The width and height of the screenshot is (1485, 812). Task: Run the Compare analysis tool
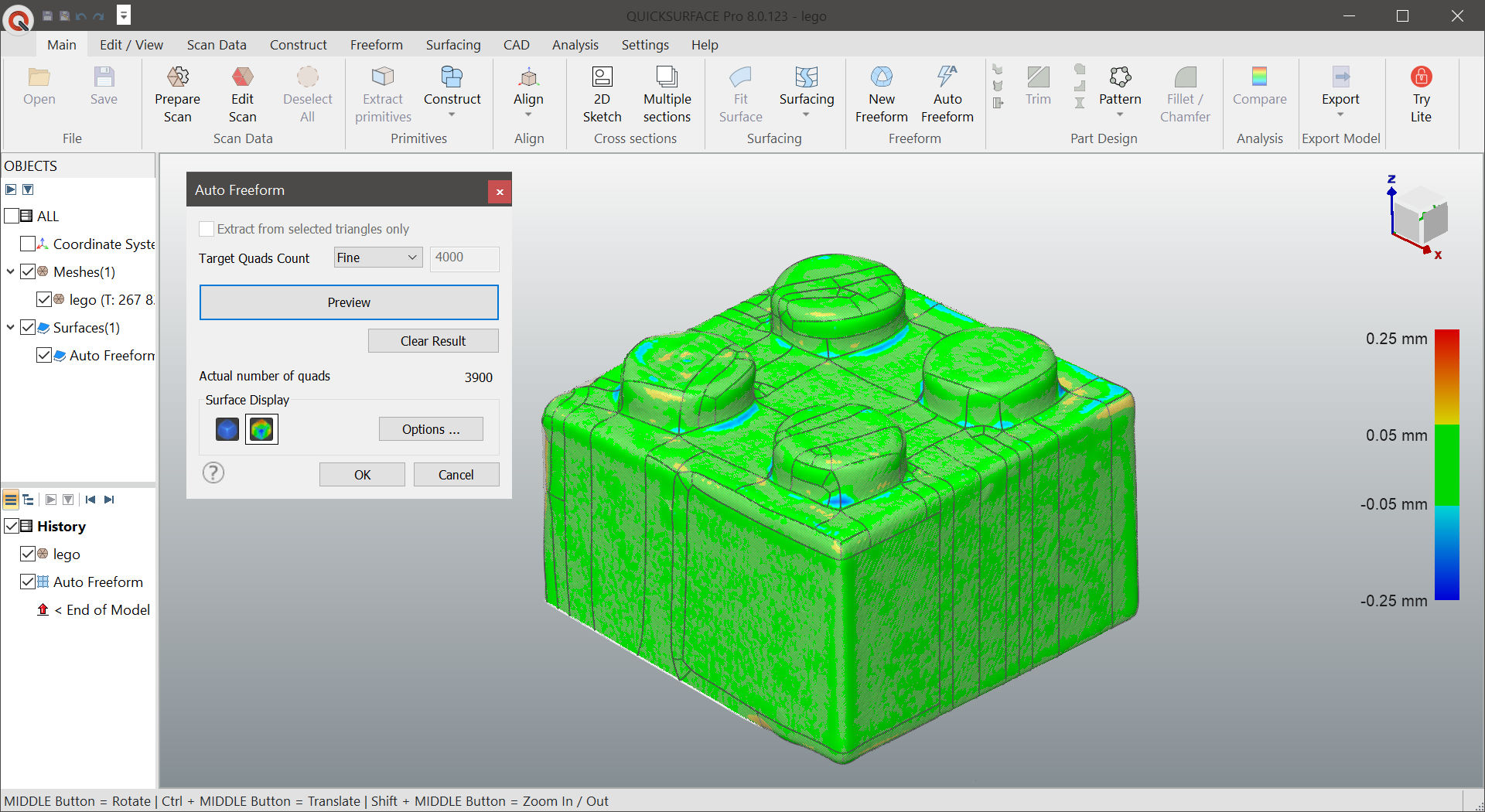pos(1259,86)
